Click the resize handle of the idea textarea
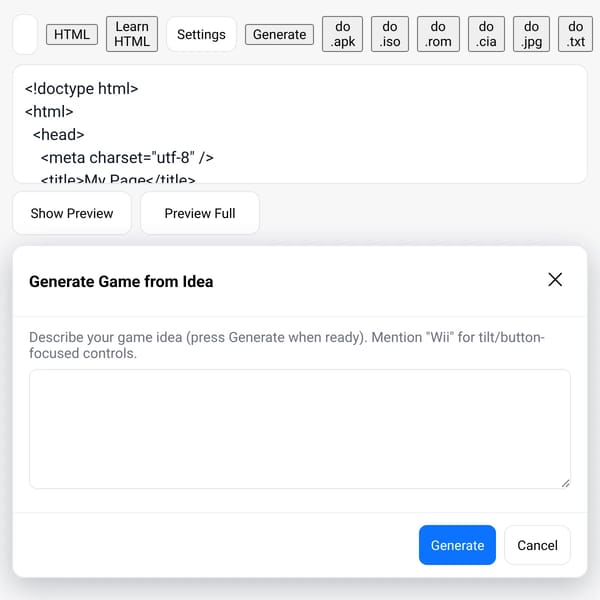 click(x=566, y=483)
